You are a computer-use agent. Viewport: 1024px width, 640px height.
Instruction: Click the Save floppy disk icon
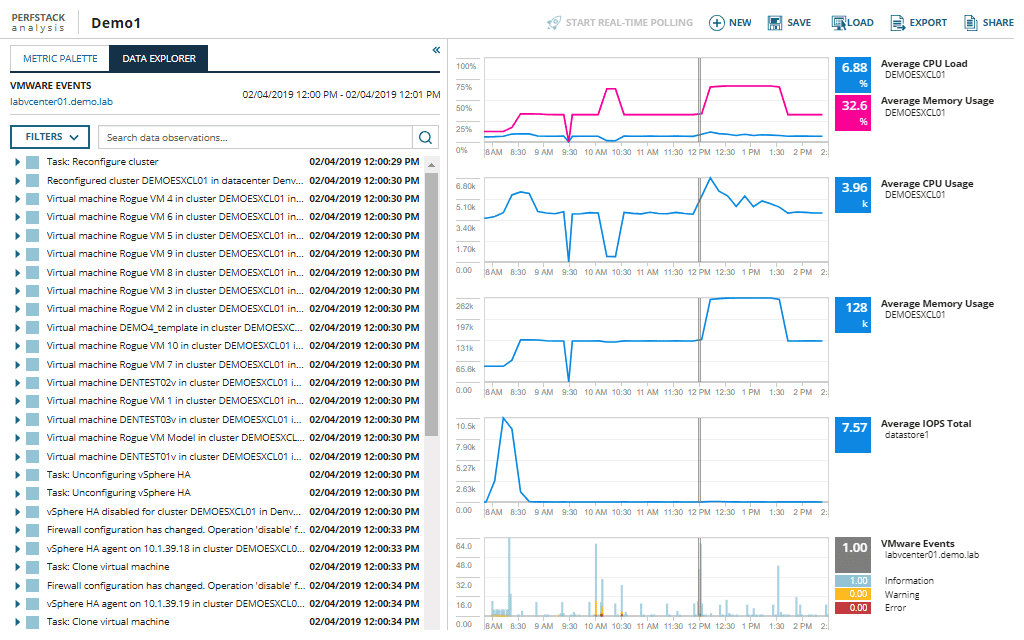[x=774, y=23]
